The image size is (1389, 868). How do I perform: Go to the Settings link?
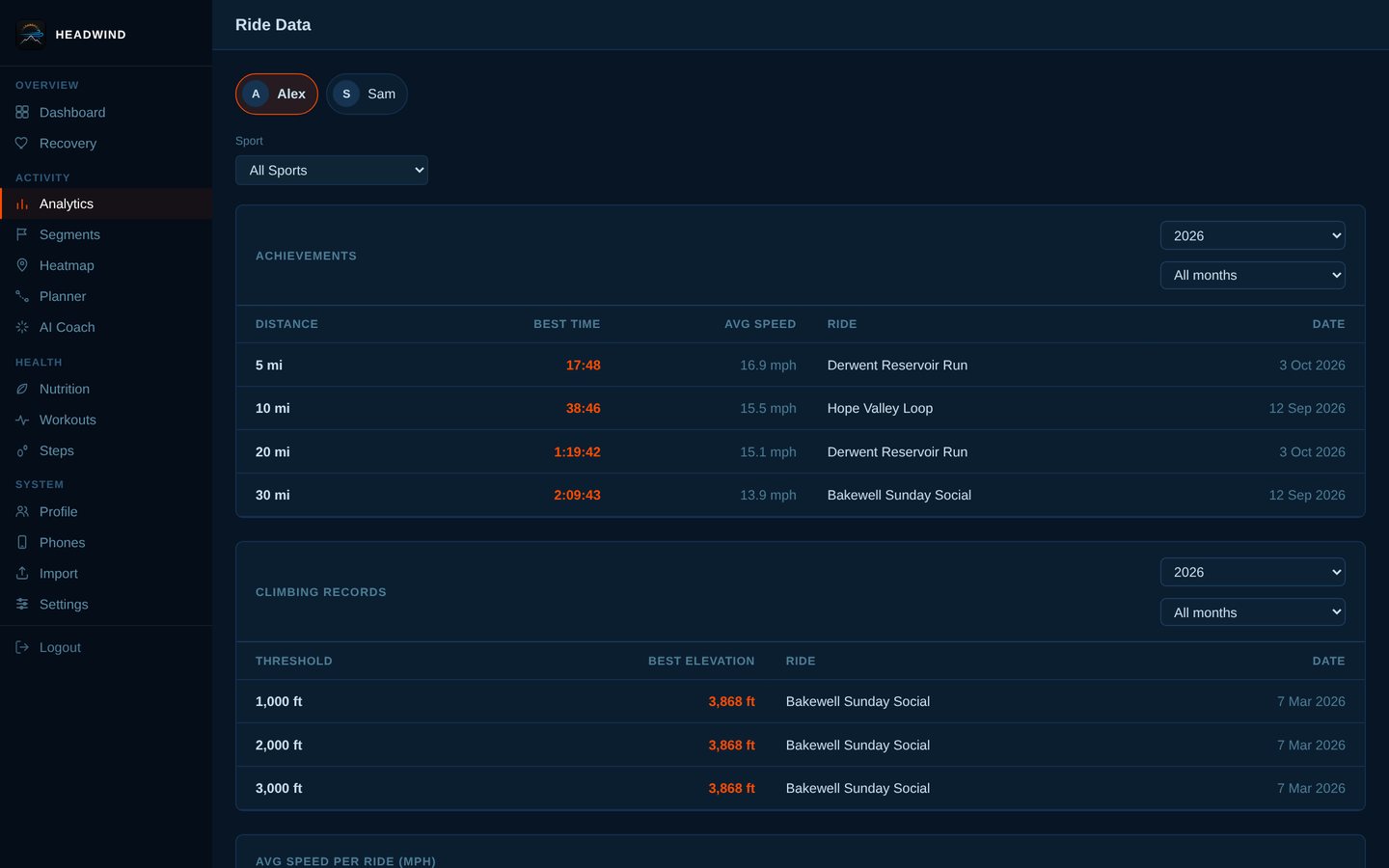click(106, 605)
